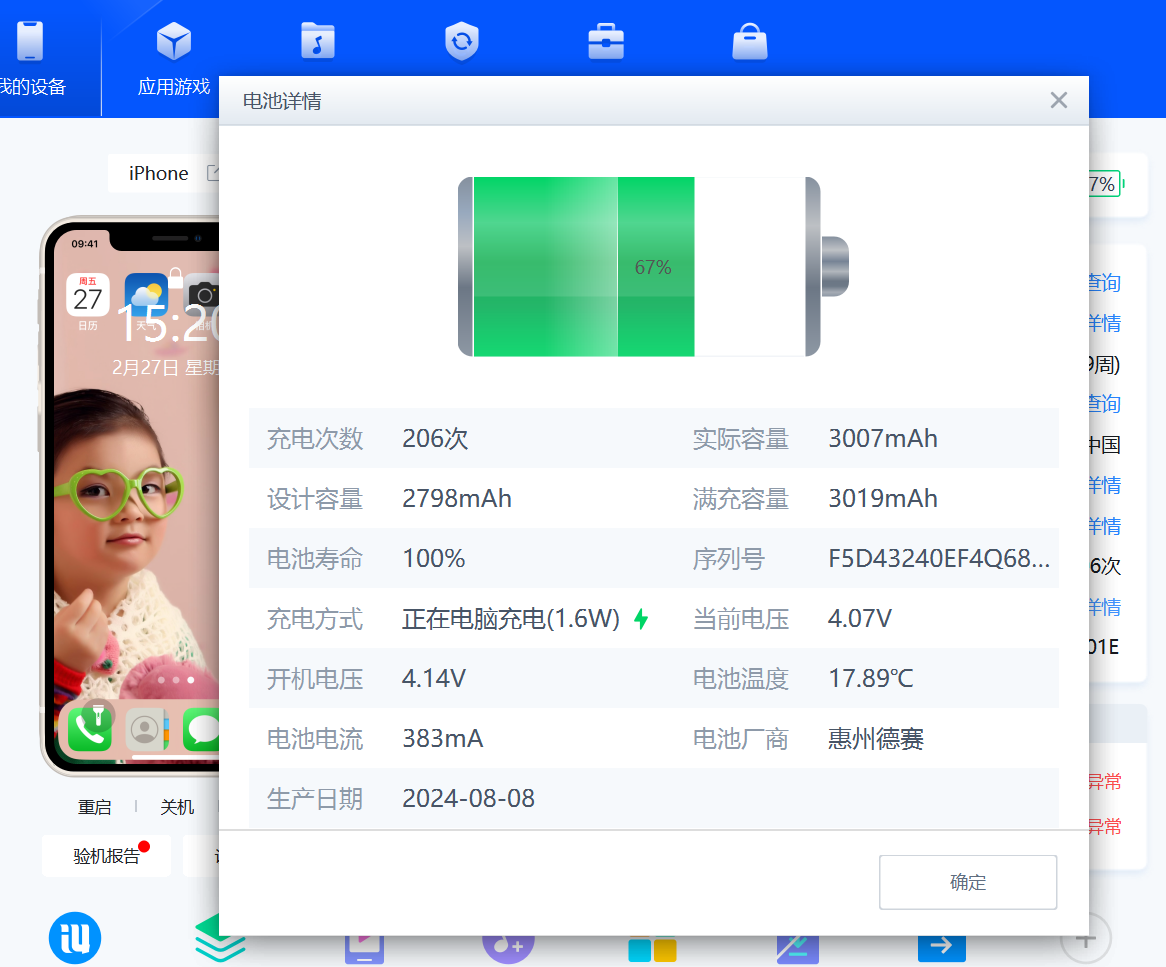Click the round plus add-shortcut icon
This screenshot has height=967, width=1166.
1085,938
